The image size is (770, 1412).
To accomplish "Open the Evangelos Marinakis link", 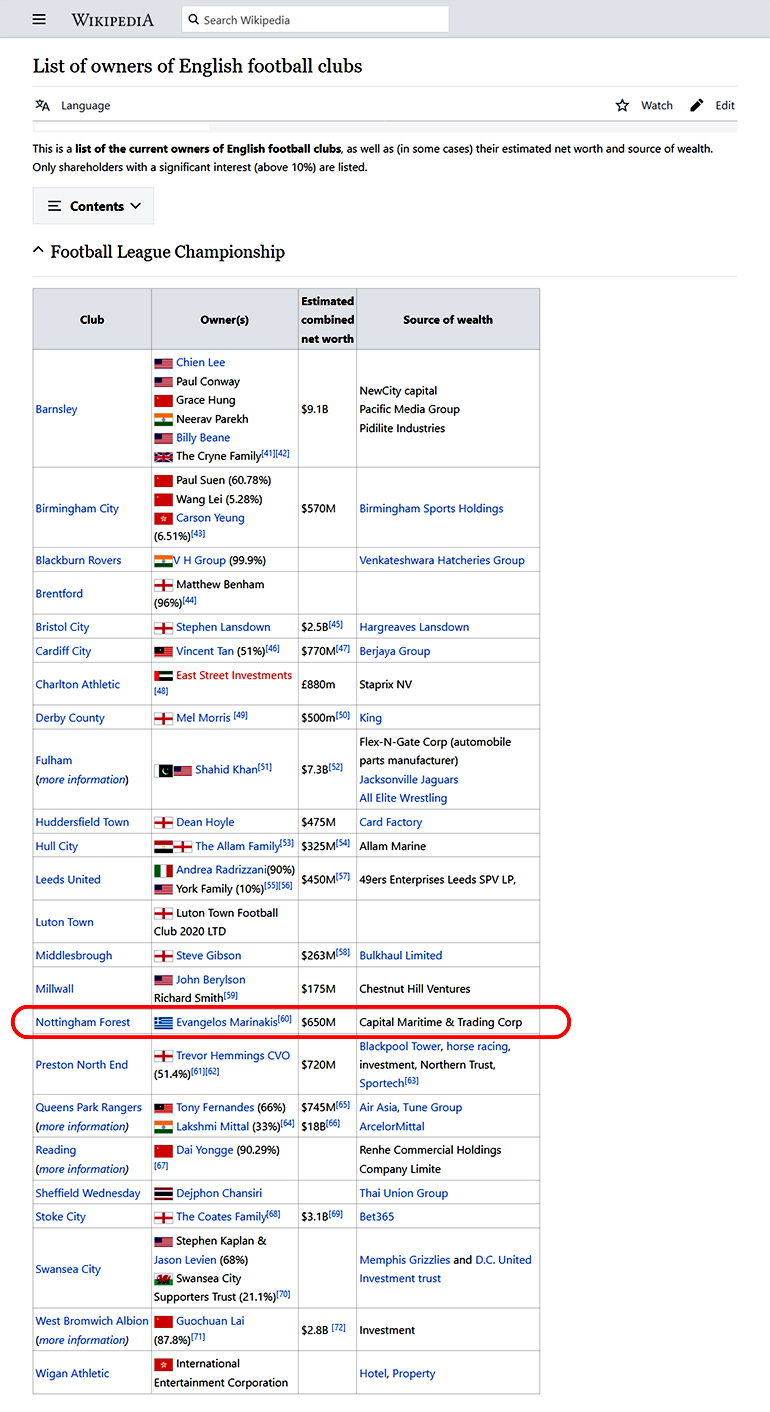I will point(226,1022).
